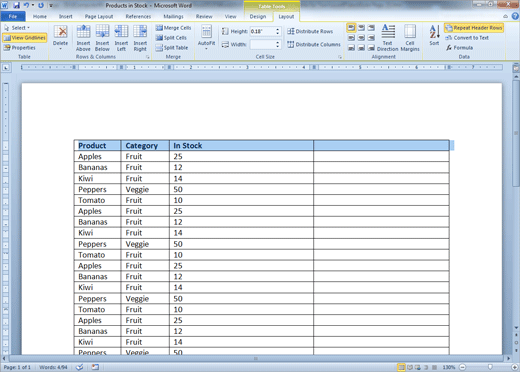This screenshot has width=520, height=372.
Task: Open the Select dropdown in Table group
Action: pyautogui.click(x=17, y=28)
